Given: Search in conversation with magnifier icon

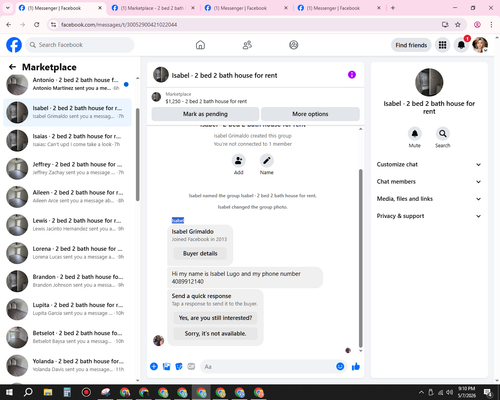Looking at the screenshot, I should pyautogui.click(x=443, y=134).
